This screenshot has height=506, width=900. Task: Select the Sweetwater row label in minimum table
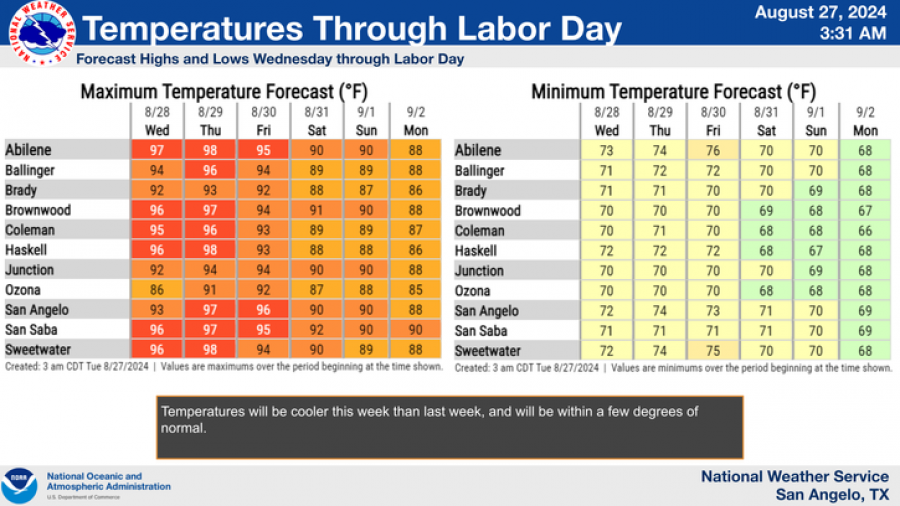[488, 351]
